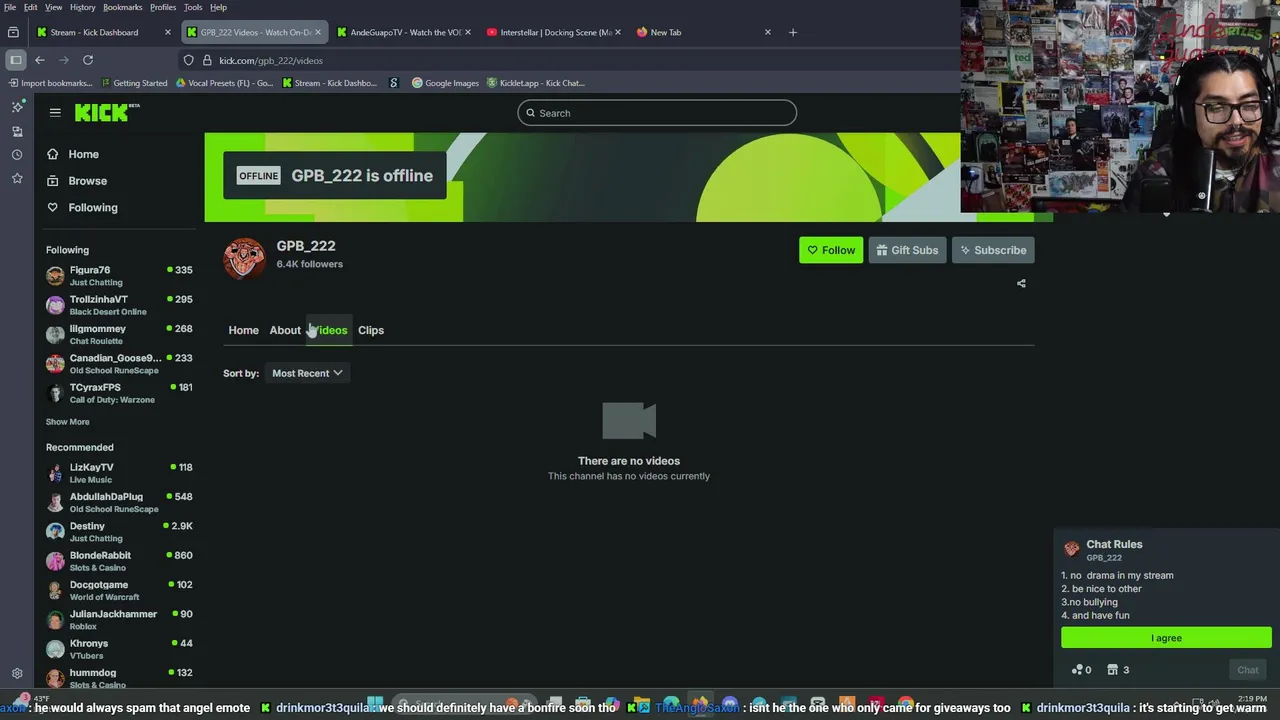The height and width of the screenshot is (720, 1280).
Task: Open Vocal Presets bookmark
Action: click(224, 83)
